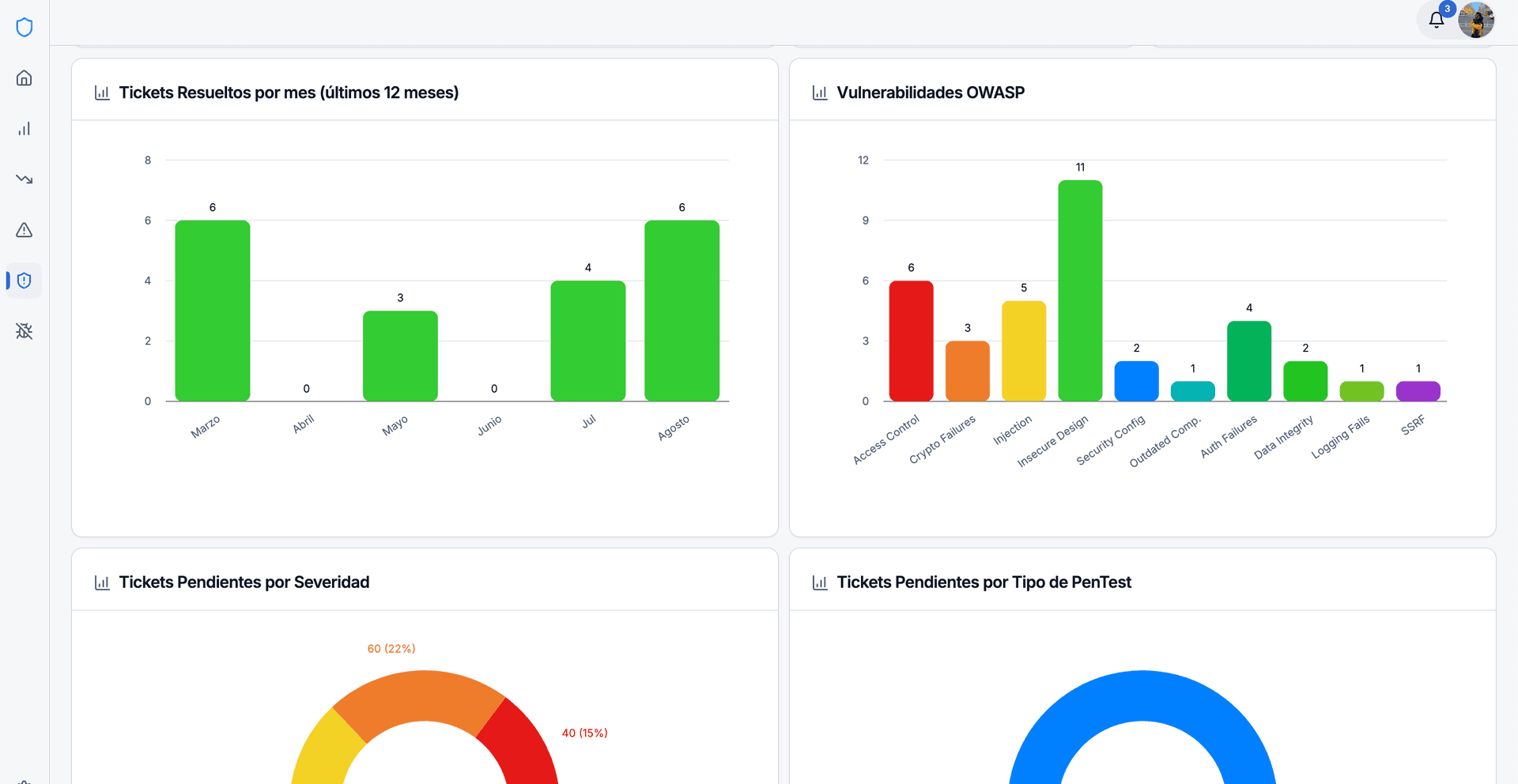Click chart icon beside Tickets Pendientes por Severidad
This screenshot has height=784, width=1518.
click(102, 582)
